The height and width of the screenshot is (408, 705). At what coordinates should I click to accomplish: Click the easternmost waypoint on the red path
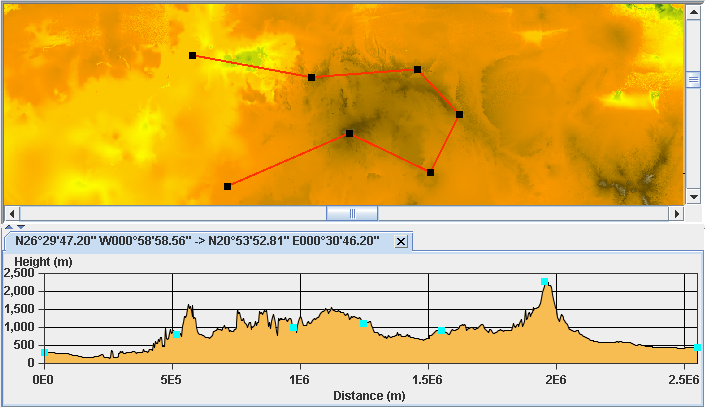pyautogui.click(x=459, y=115)
